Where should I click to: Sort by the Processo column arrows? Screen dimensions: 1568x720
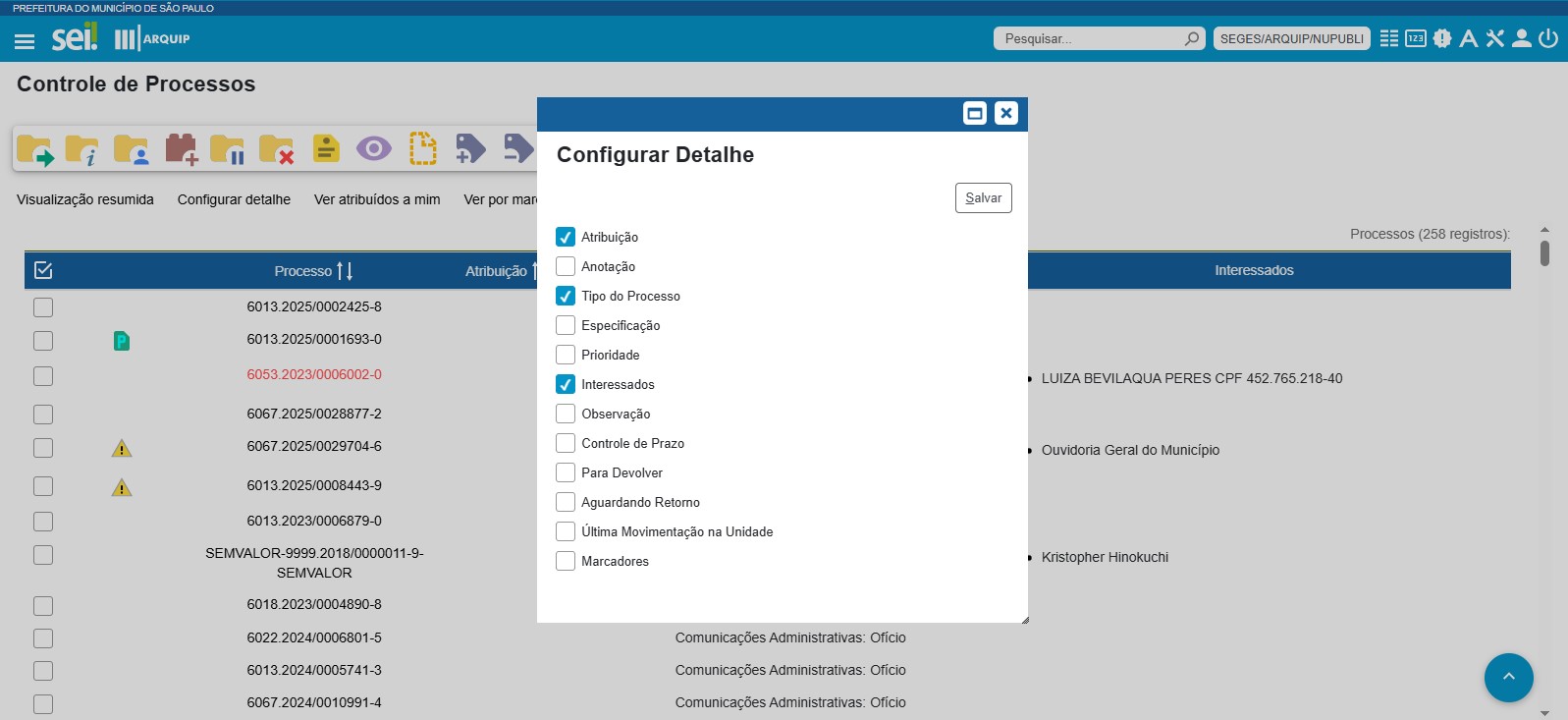pos(344,271)
